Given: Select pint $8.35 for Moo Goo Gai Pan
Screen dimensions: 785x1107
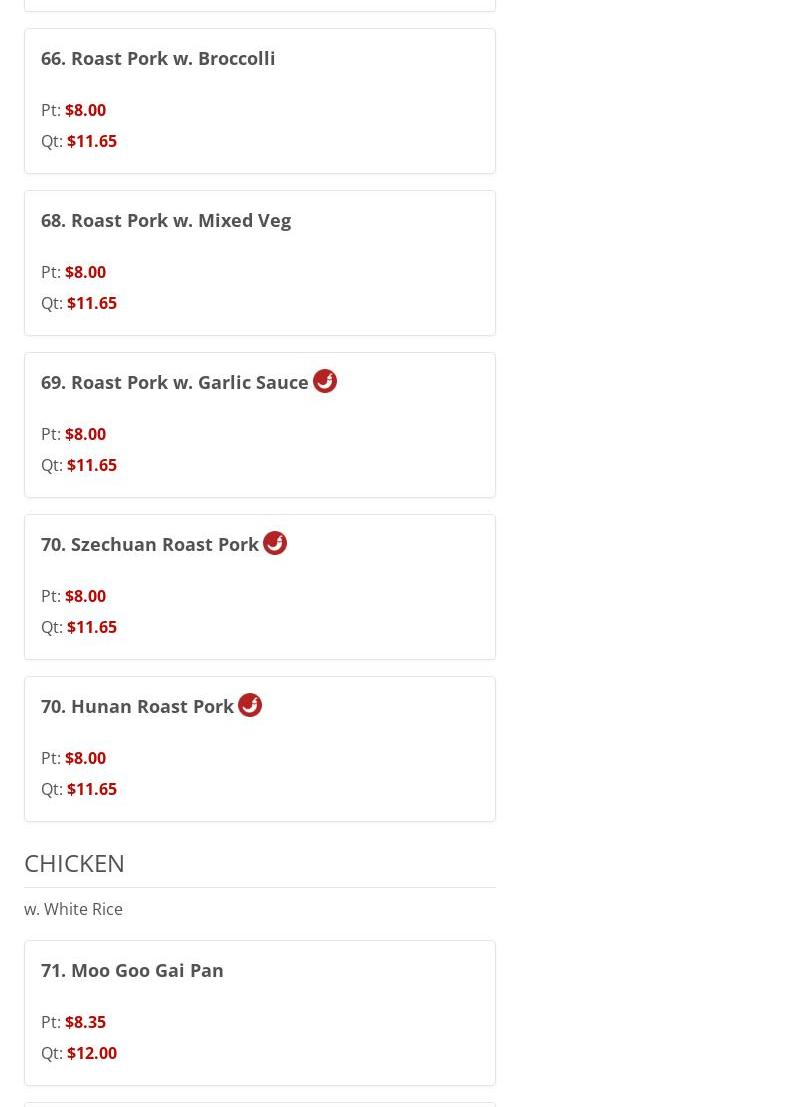Looking at the screenshot, I should point(85,1022).
